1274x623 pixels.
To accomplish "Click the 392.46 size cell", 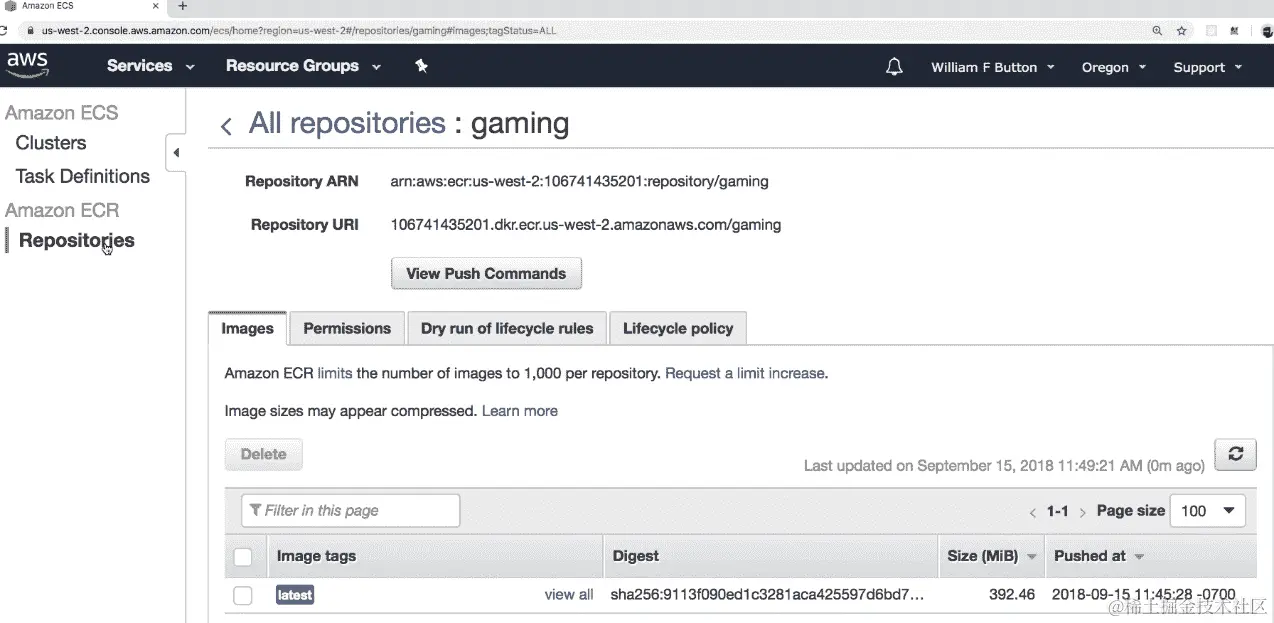I will point(1012,595).
